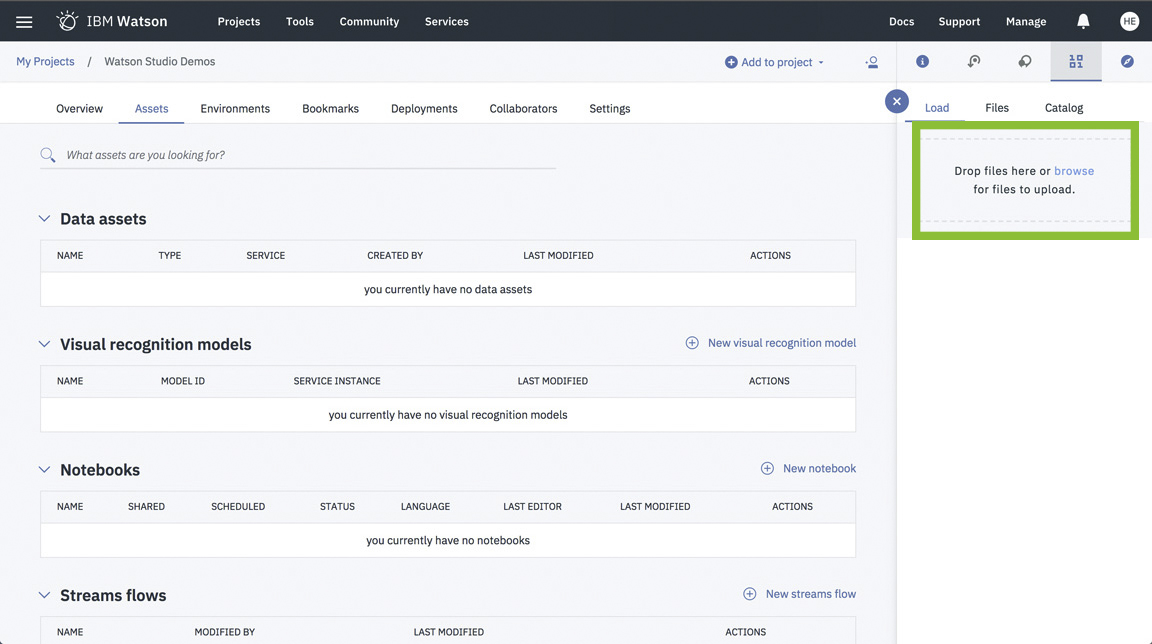The height and width of the screenshot is (644, 1152).
Task: Open the Tools menu
Action: pyautogui.click(x=300, y=21)
